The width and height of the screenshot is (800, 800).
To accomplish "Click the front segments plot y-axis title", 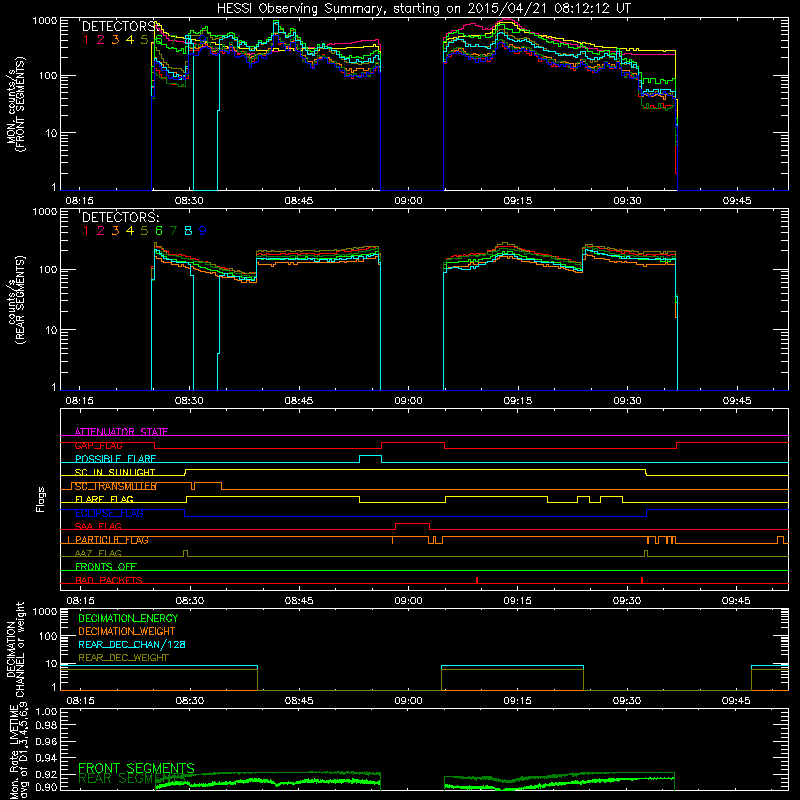I will coord(15,104).
